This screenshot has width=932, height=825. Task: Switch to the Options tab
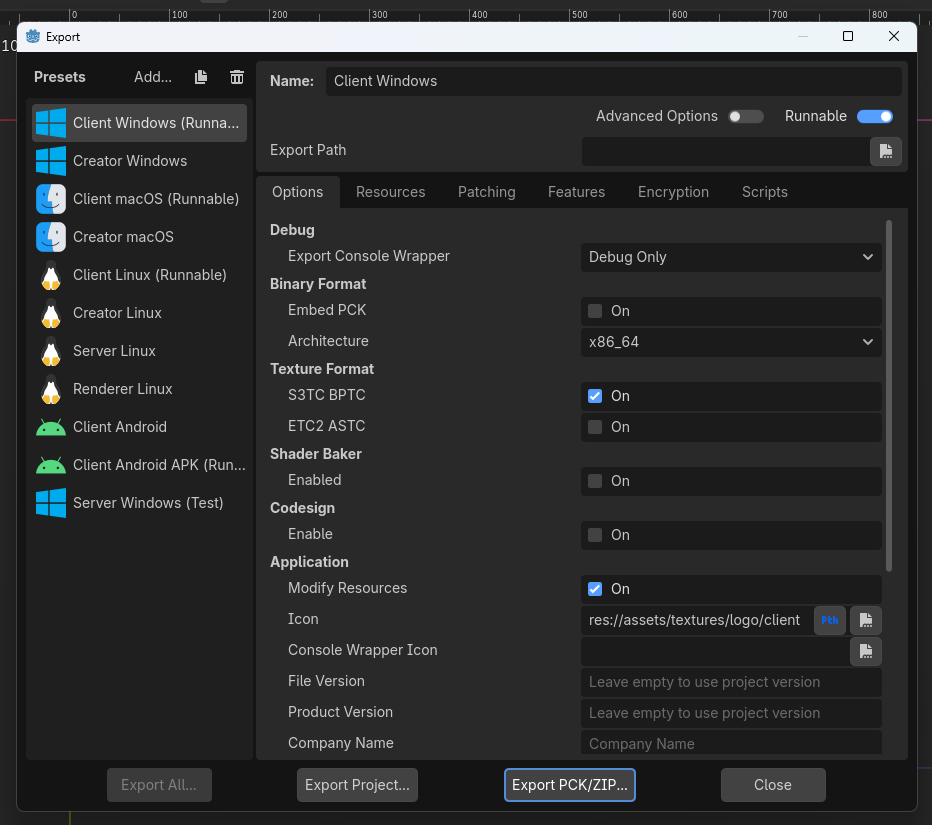tap(298, 192)
